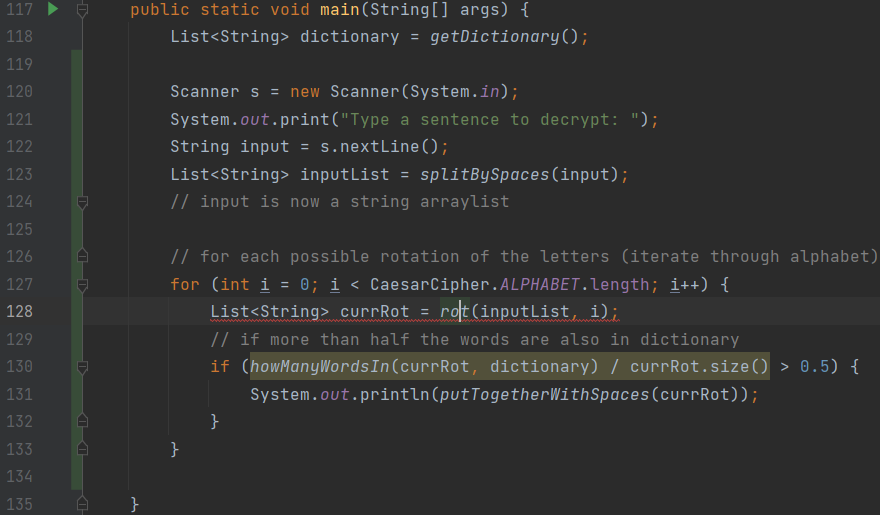Click line number 118 in the gutter
Image resolution: width=880 pixels, height=515 pixels.
pos(19,37)
